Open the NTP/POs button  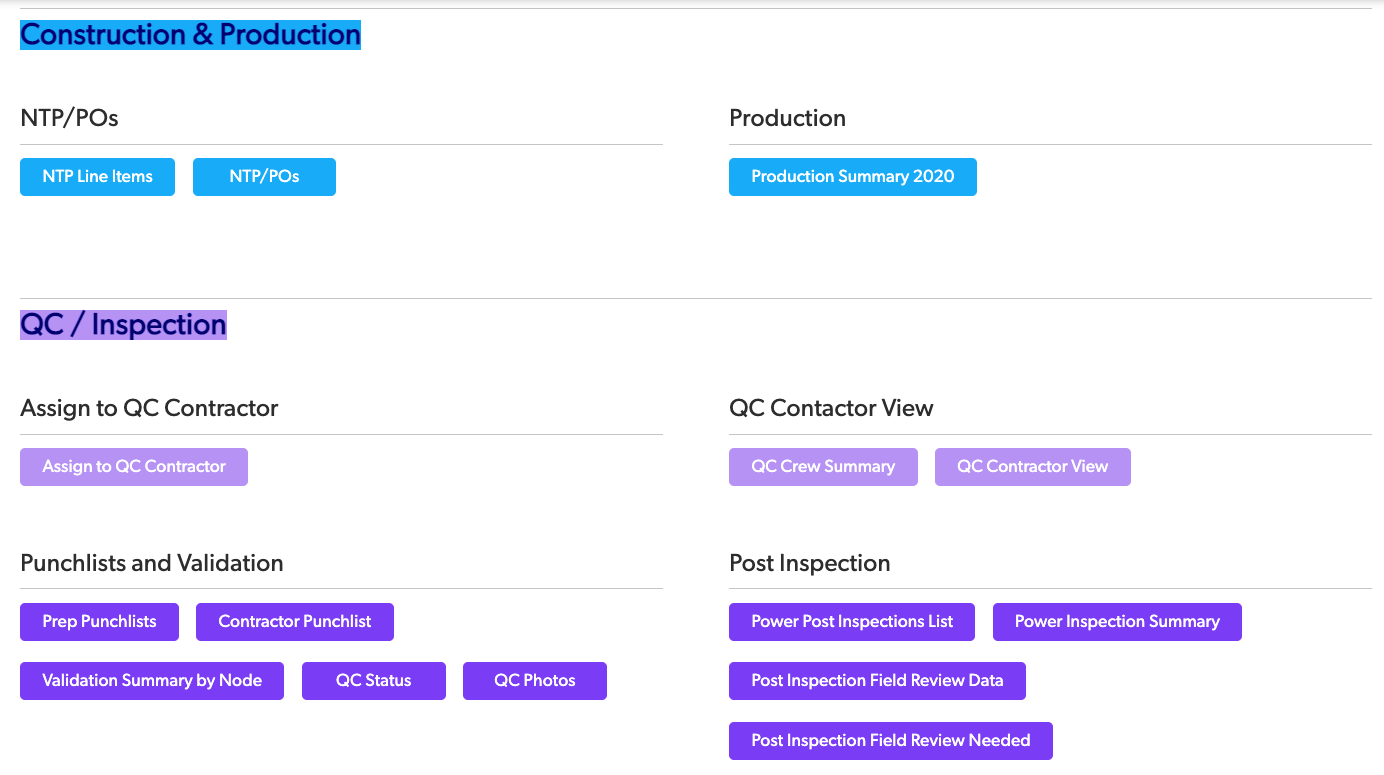point(264,177)
